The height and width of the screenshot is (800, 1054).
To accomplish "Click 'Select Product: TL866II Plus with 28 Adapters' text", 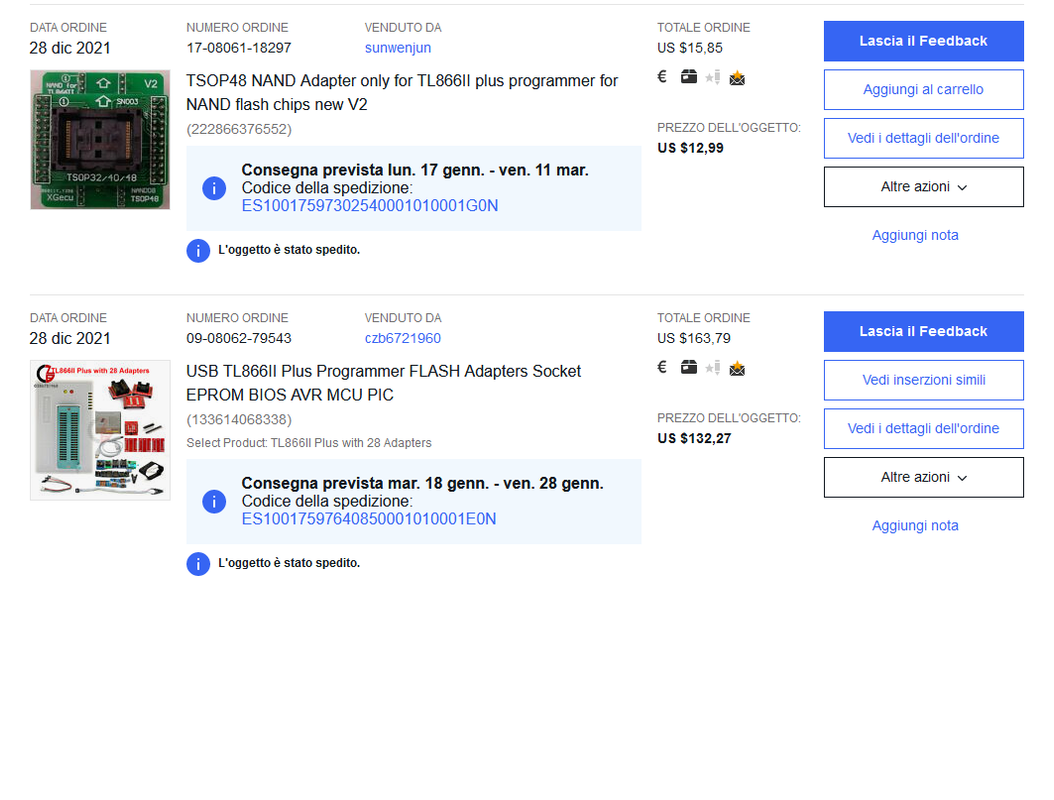I will (x=309, y=443).
